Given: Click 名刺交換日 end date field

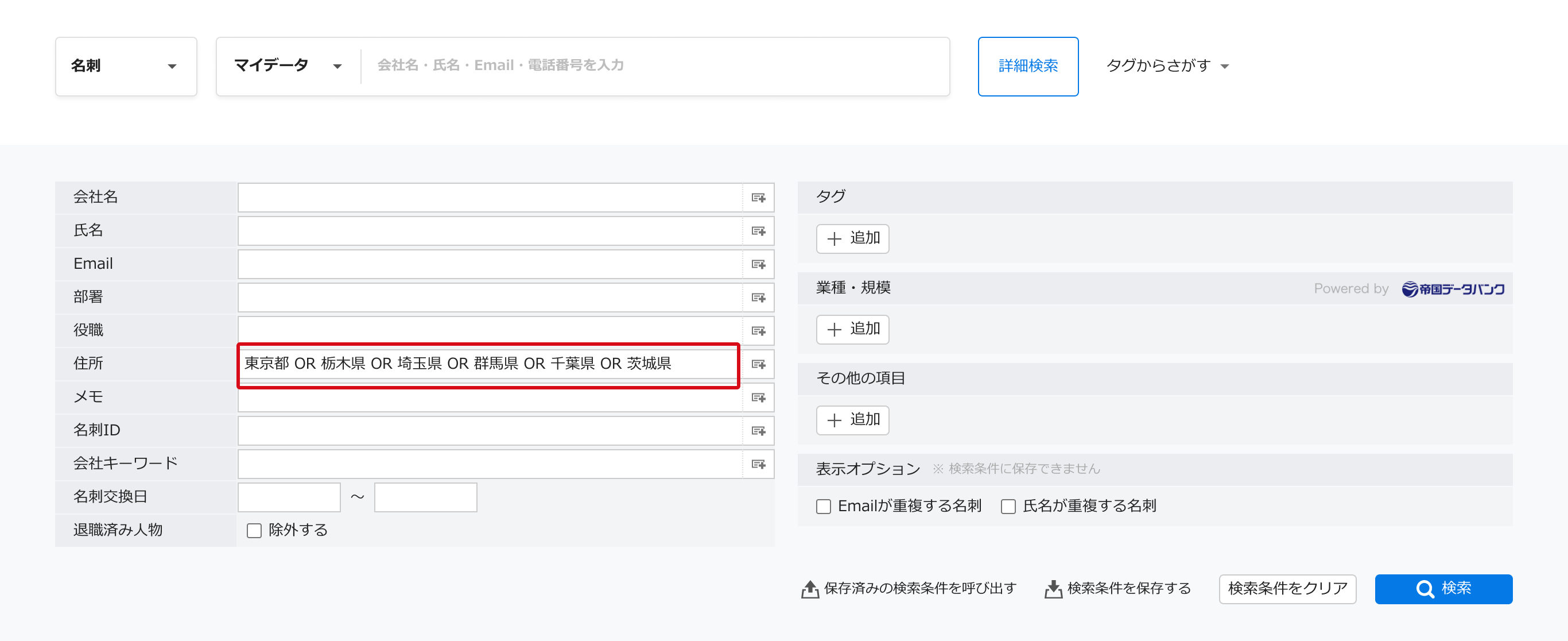Looking at the screenshot, I should coord(425,497).
